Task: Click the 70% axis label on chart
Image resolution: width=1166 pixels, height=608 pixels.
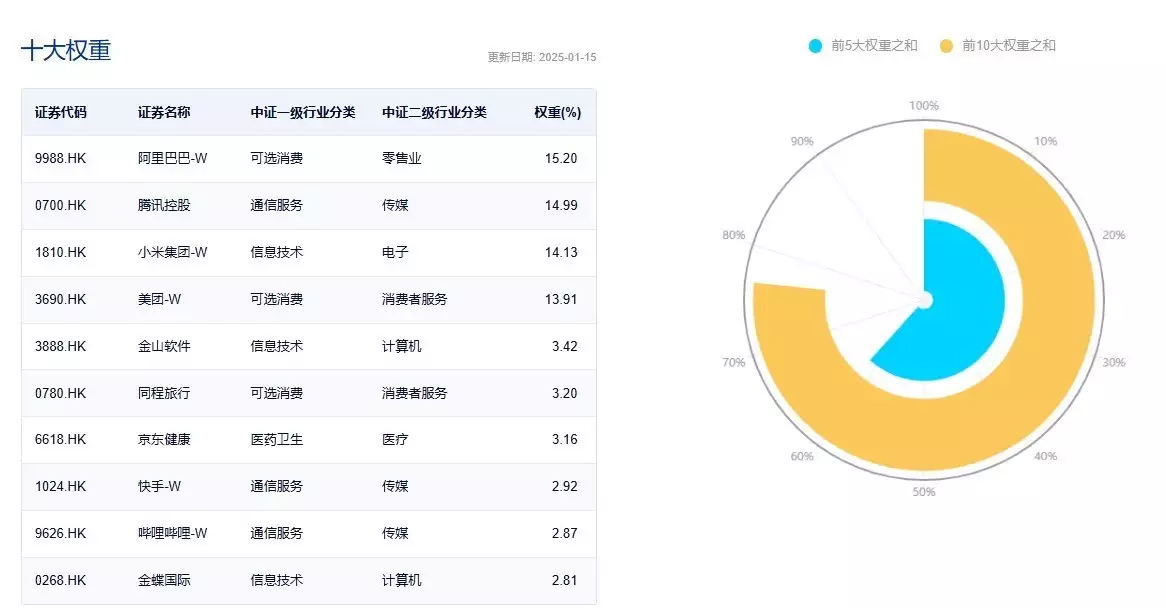Action: coord(733,363)
